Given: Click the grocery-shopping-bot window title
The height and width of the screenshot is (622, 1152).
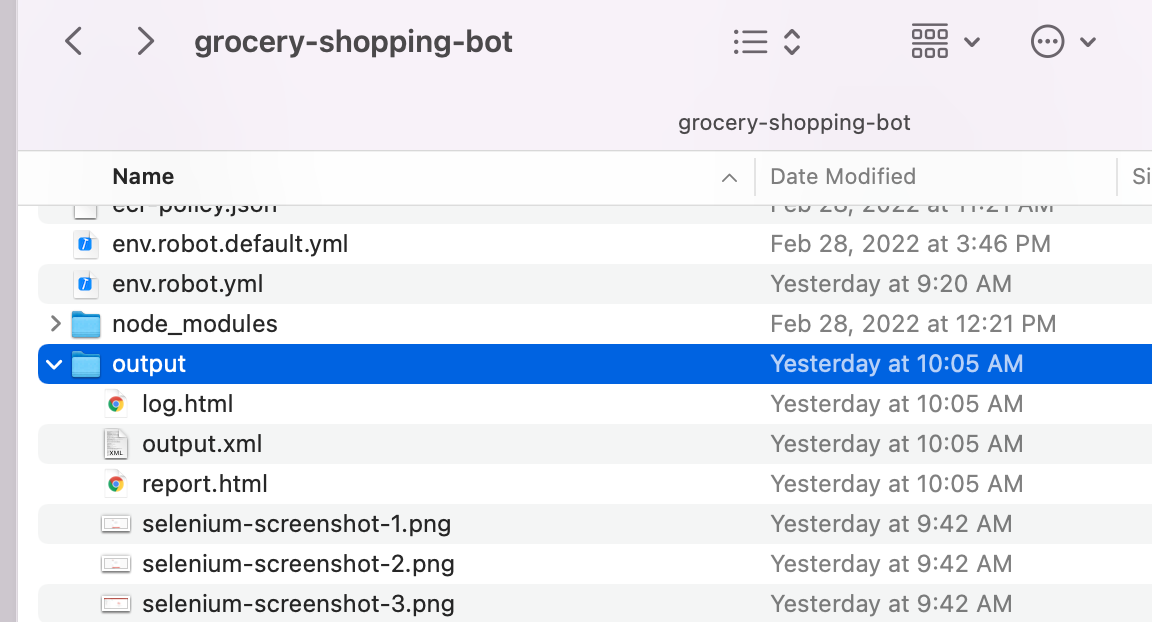Looking at the screenshot, I should click(x=353, y=42).
